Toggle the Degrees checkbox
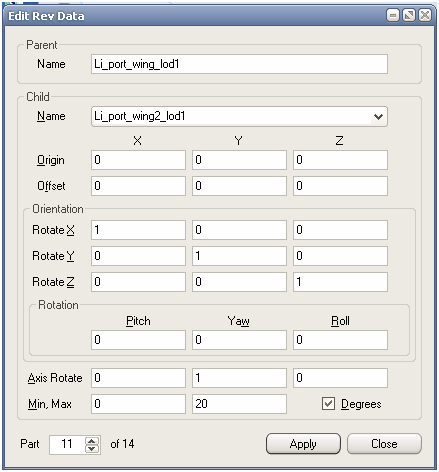 point(328,403)
